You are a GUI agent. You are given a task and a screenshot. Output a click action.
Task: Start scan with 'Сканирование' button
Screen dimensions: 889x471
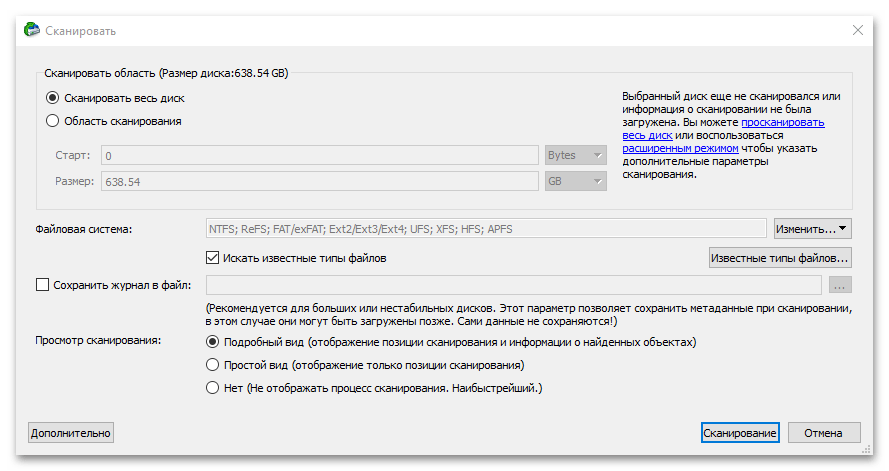tap(740, 433)
